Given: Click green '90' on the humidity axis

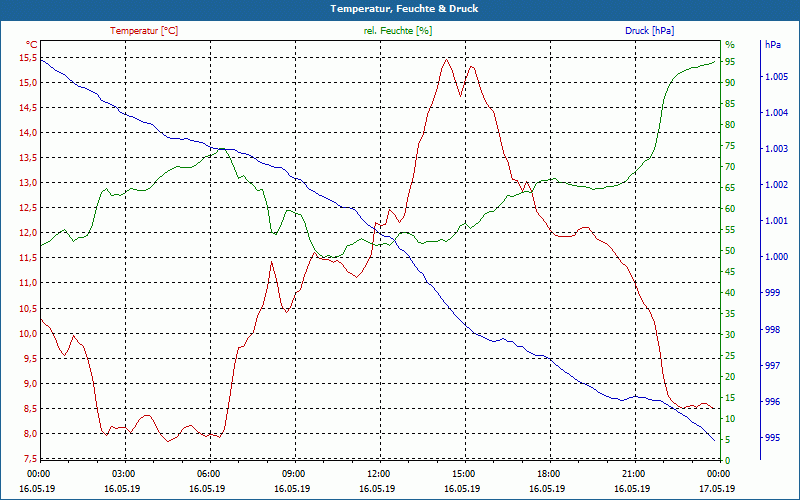Looking at the screenshot, I should pos(730,83).
